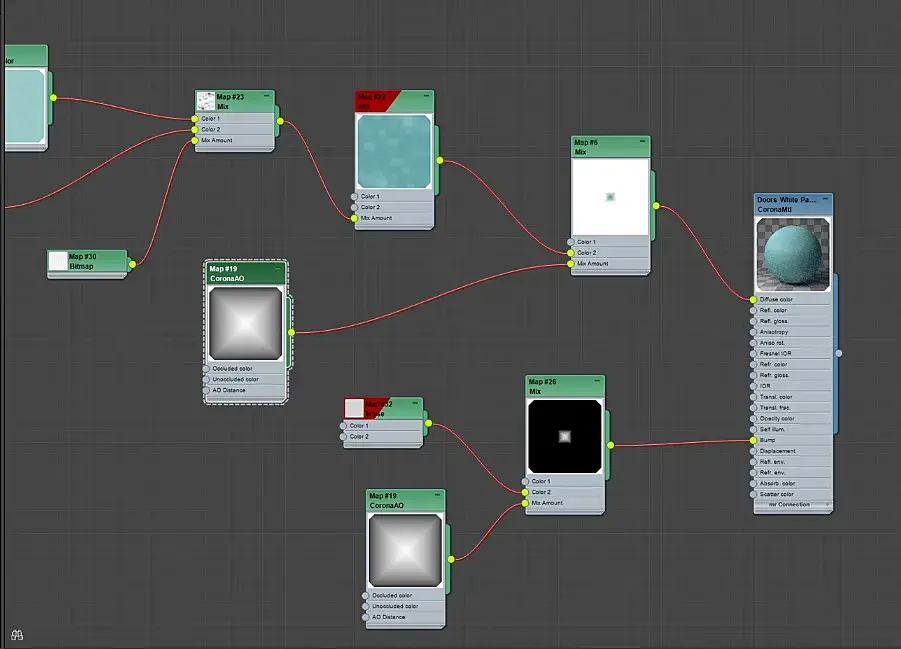Click the Color 1 socket on Map #22

tap(355, 197)
